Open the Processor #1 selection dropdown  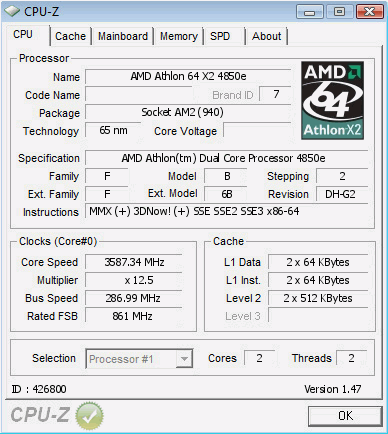point(139,359)
